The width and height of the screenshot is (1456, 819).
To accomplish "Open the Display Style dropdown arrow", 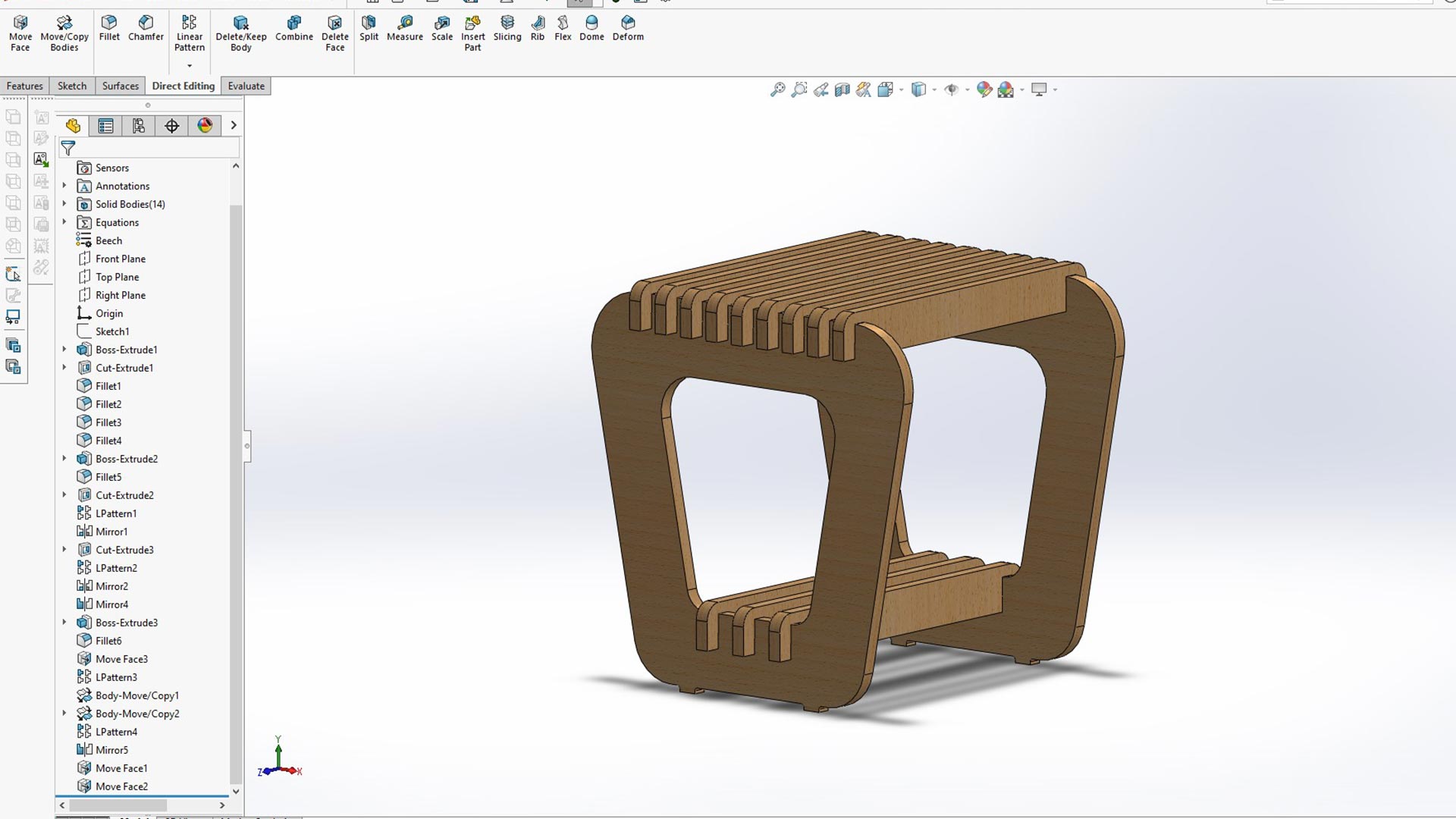I will click(934, 90).
